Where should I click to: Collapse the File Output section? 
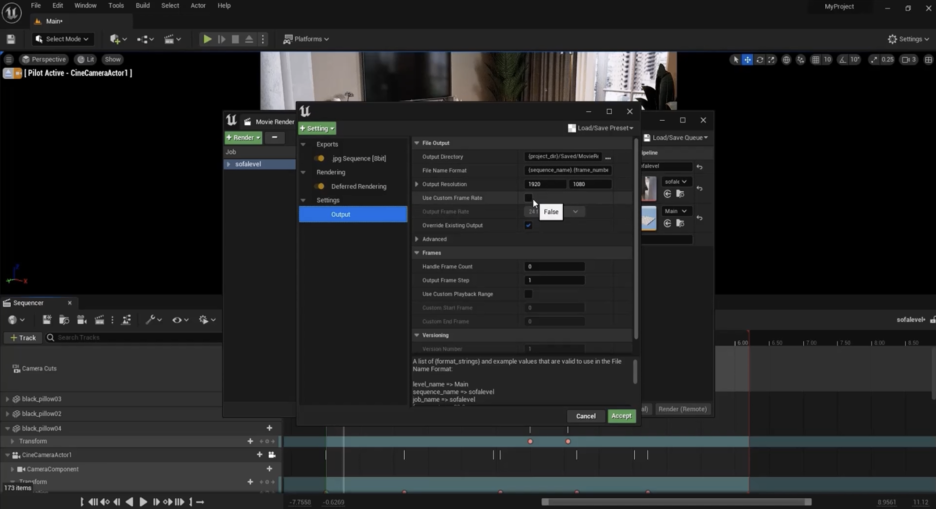[417, 143]
